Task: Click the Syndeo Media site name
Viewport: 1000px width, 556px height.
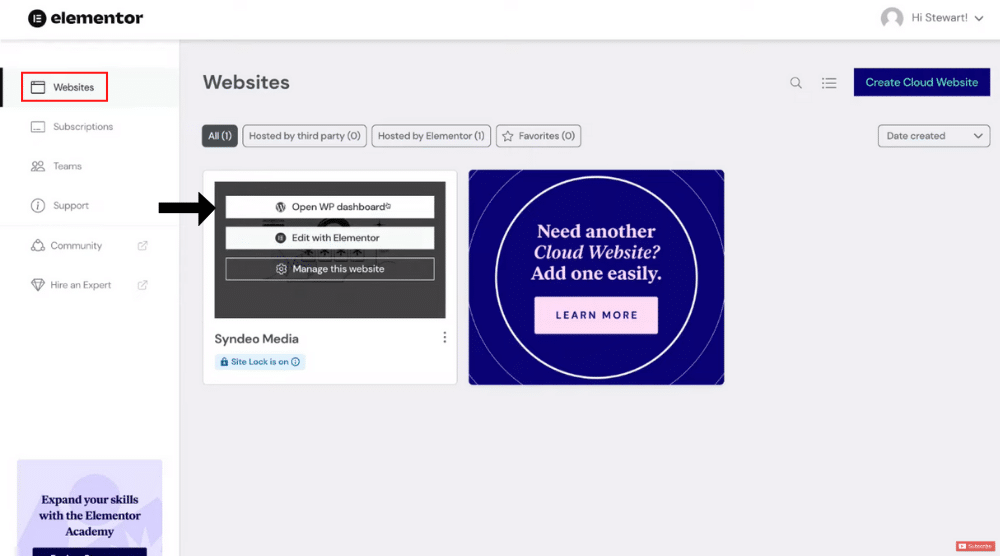Action: pos(256,339)
